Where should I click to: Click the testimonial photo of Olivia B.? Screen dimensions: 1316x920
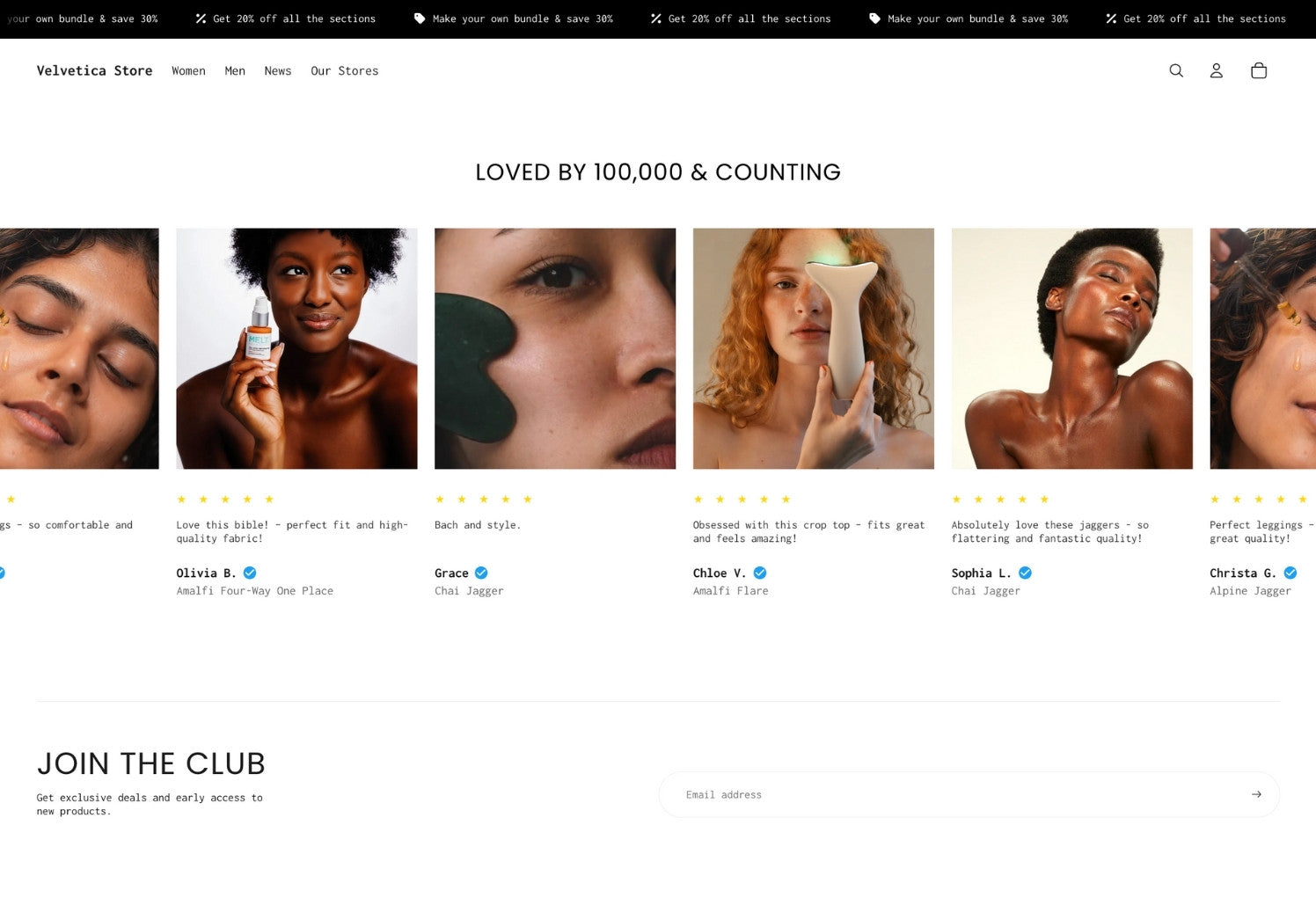pyautogui.click(x=296, y=348)
